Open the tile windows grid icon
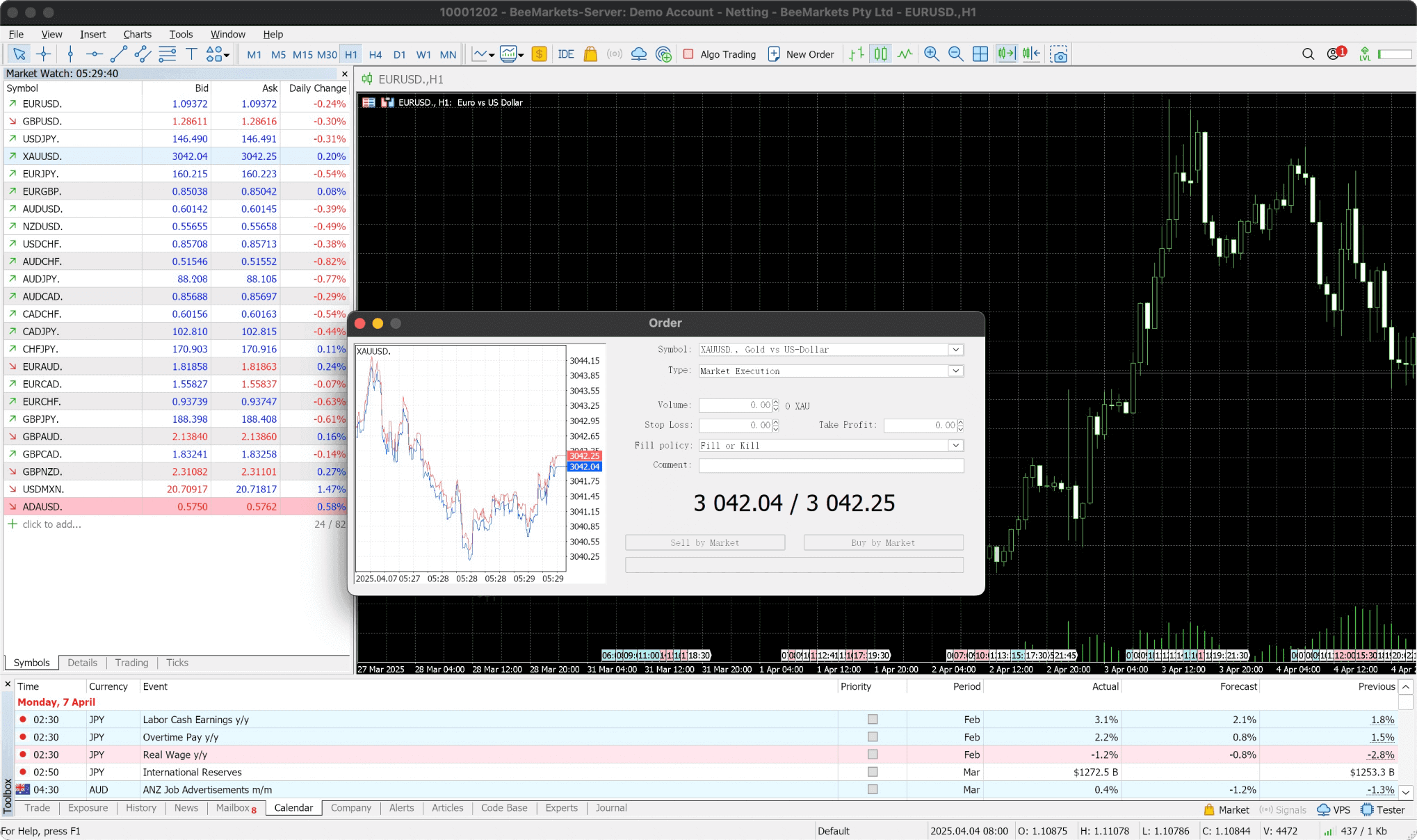Screen dimensions: 1417x840 pos(980,54)
